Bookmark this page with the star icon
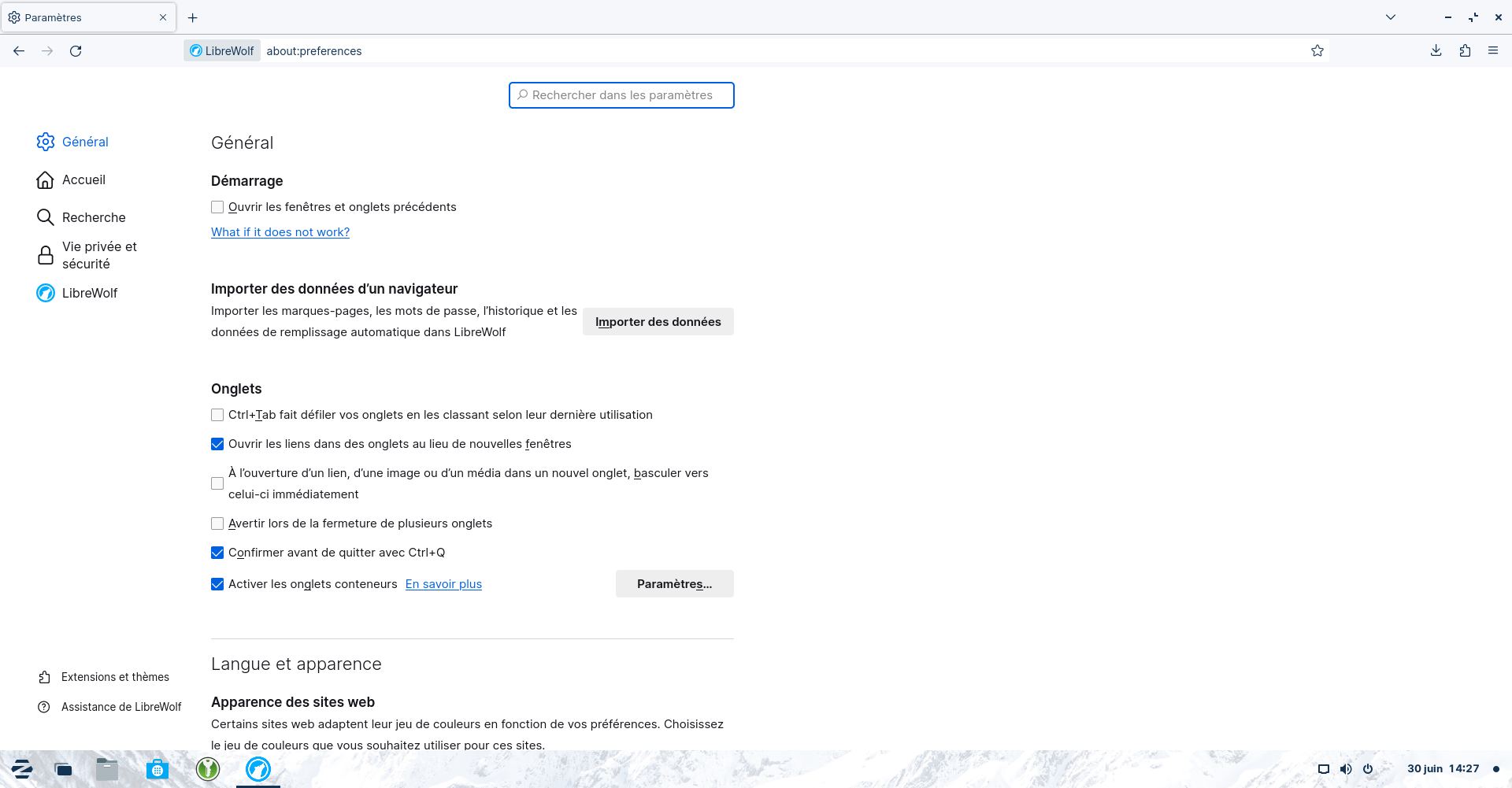The image size is (1512, 788). pos(1317,51)
